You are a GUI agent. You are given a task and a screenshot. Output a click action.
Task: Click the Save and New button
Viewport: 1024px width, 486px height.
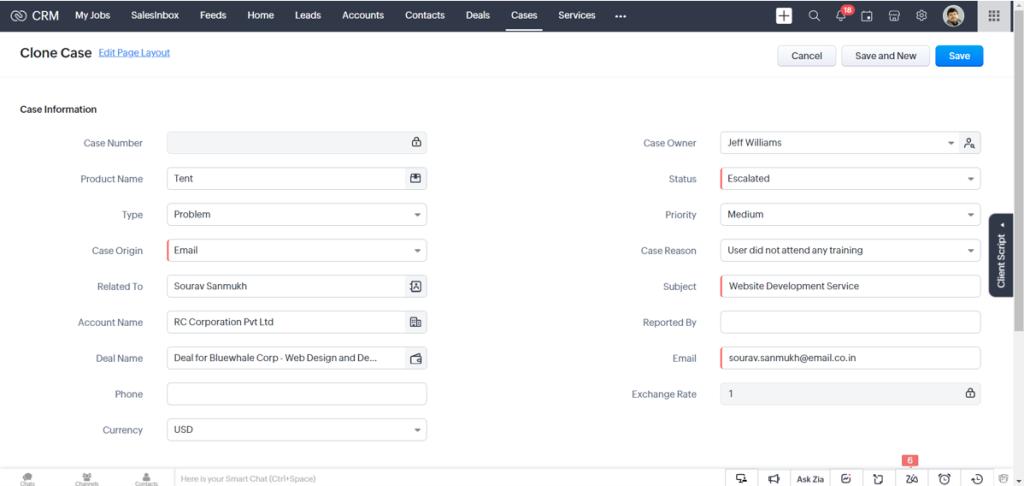click(x=885, y=56)
